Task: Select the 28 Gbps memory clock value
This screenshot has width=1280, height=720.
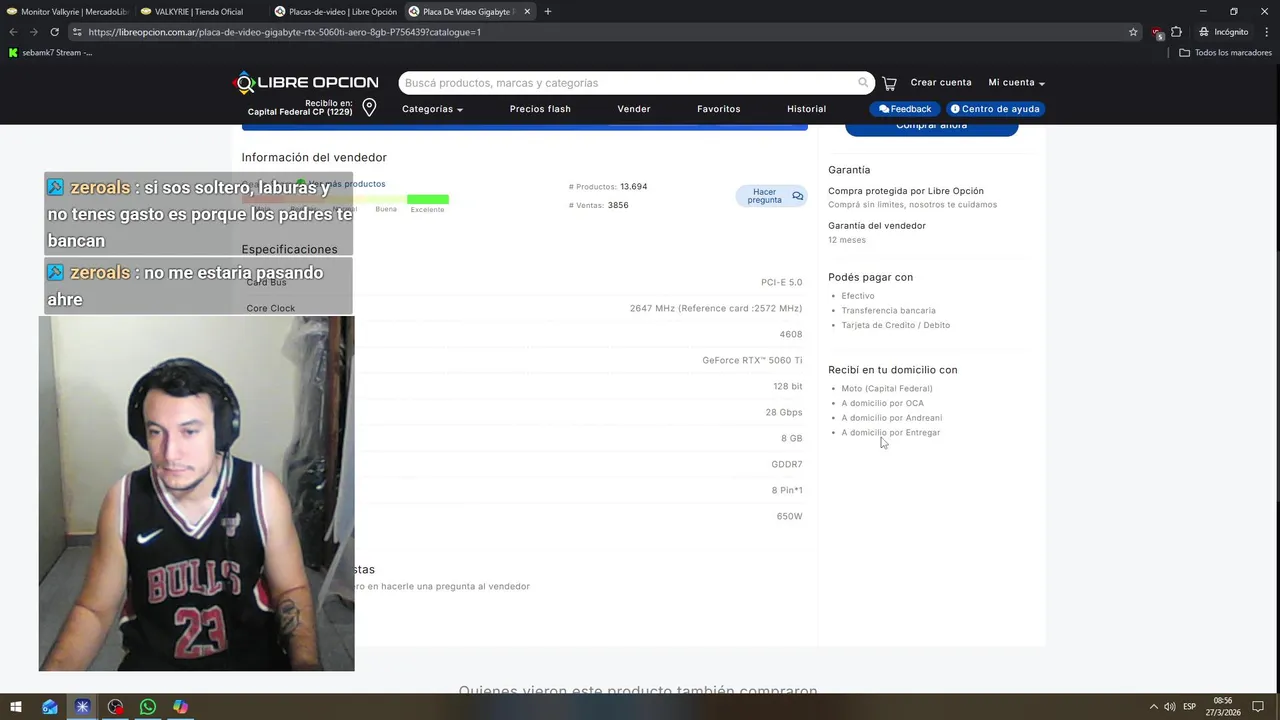Action: (784, 413)
